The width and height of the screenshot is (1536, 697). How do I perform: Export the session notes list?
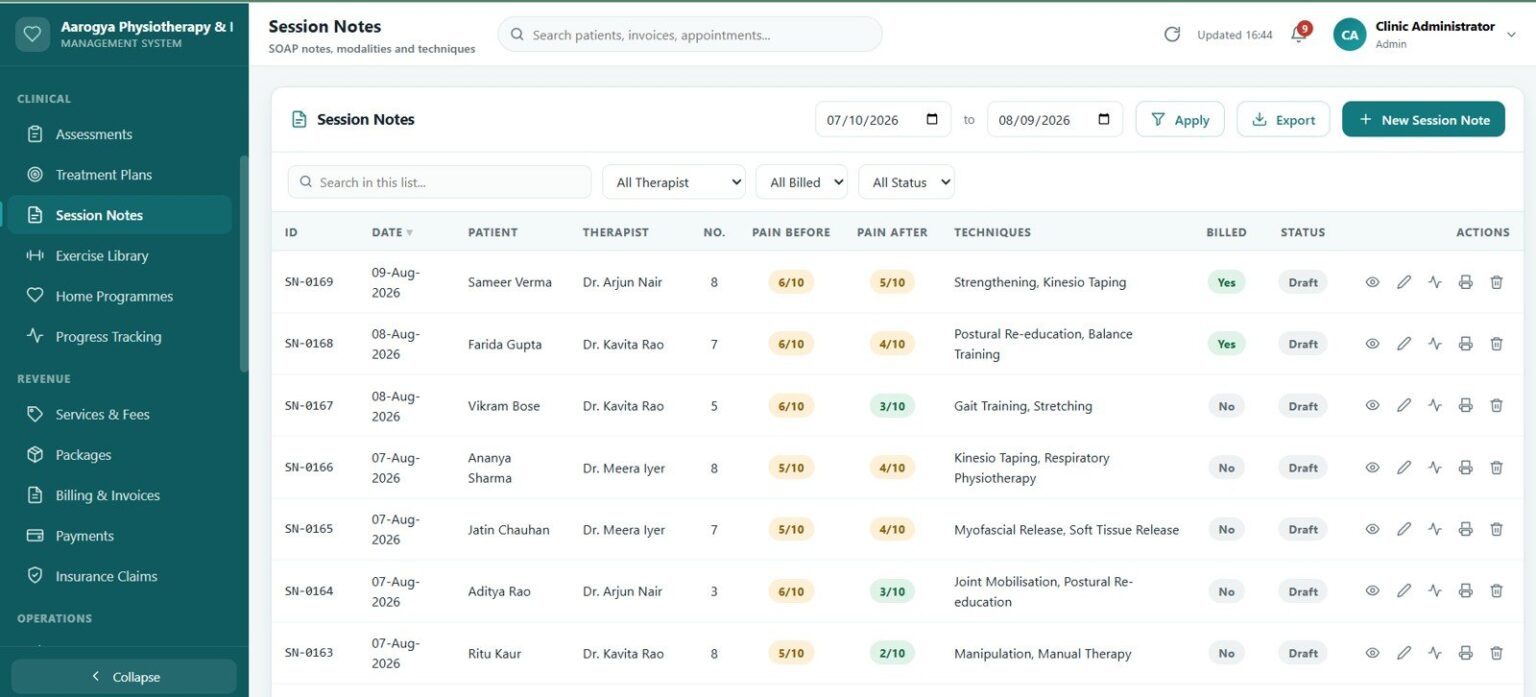pos(1283,119)
